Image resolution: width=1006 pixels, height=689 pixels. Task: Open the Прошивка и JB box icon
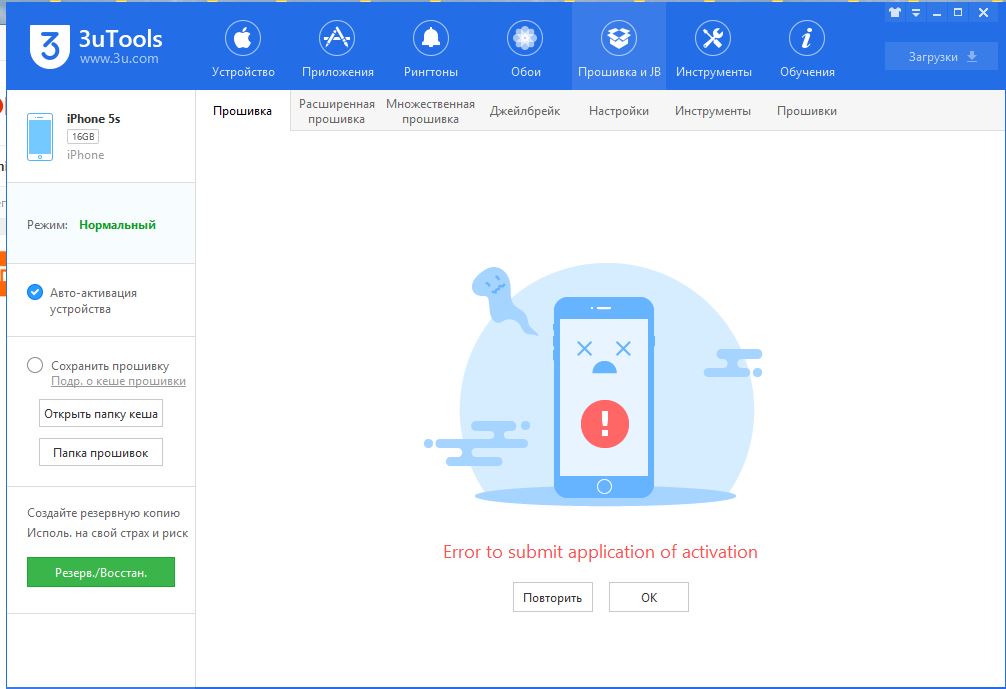tap(618, 38)
